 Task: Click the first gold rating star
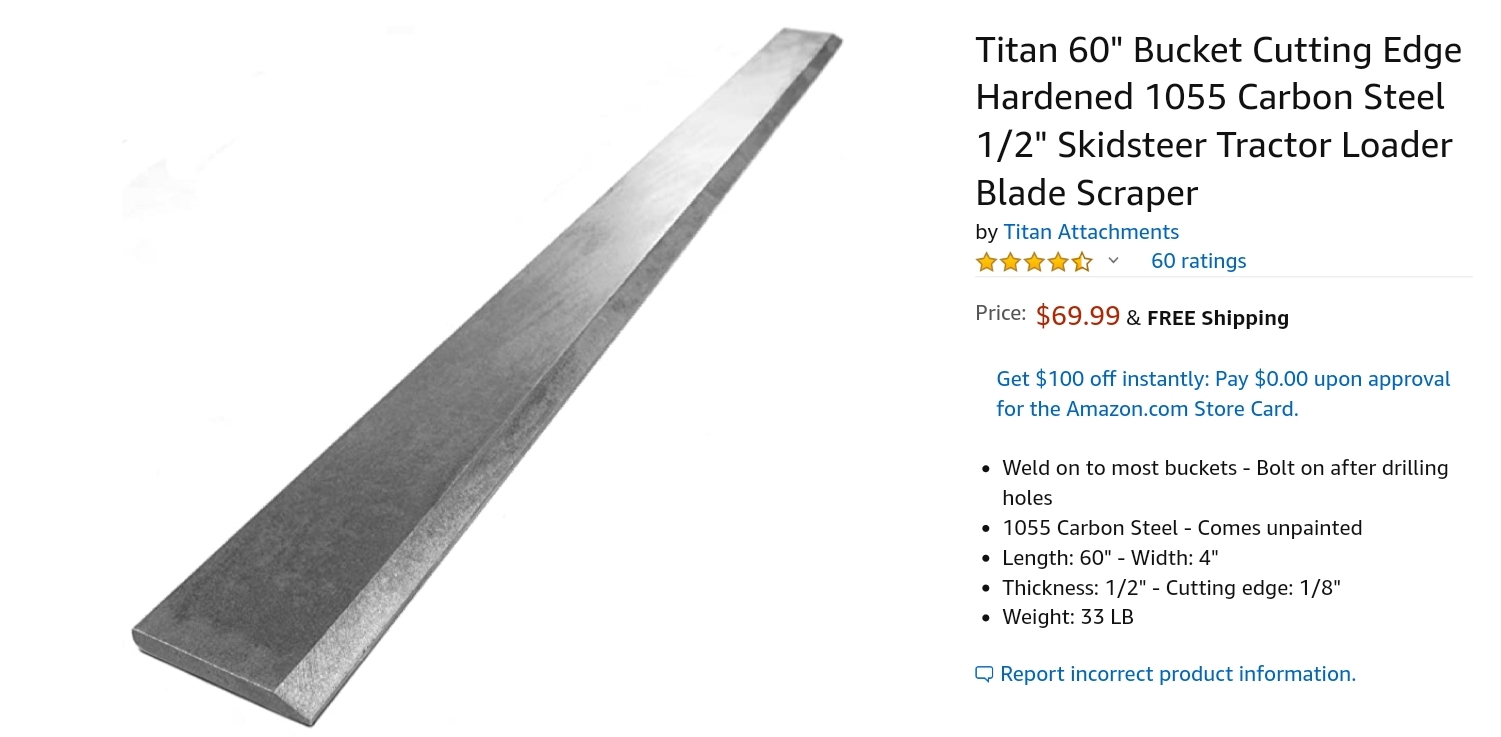(987, 263)
